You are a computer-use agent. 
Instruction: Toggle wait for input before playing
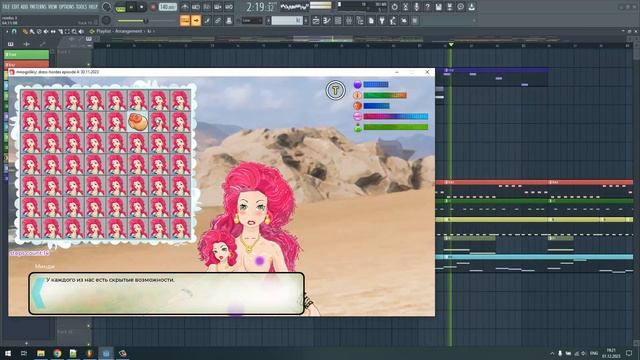pyautogui.click(x=196, y=7)
